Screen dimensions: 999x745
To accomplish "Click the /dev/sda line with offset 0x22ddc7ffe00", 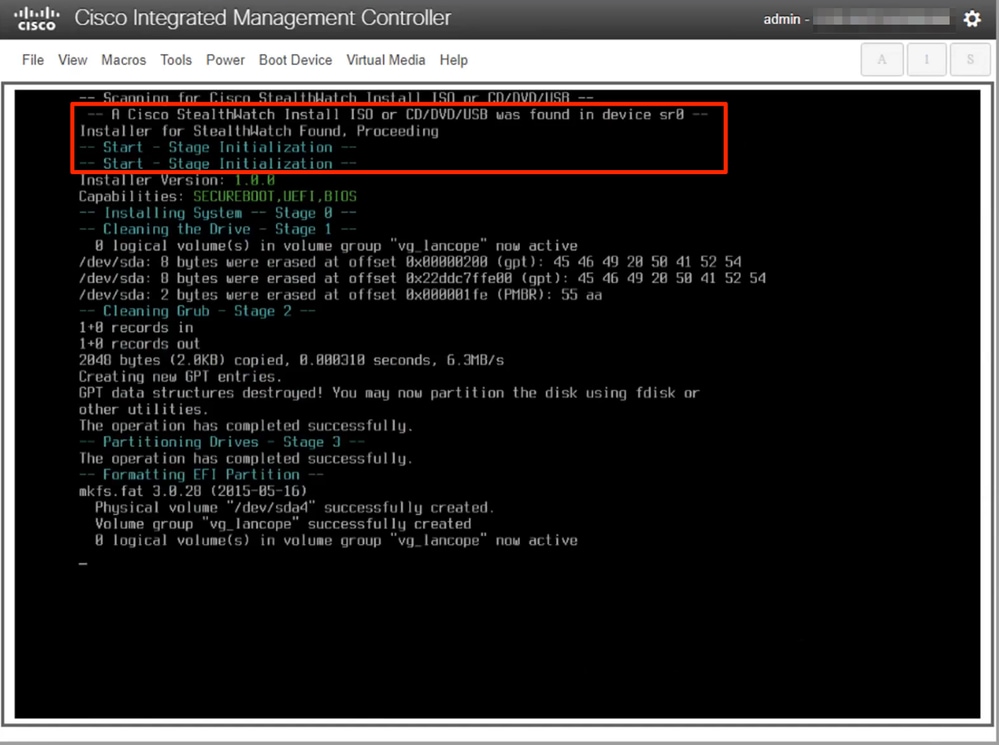I will click(x=422, y=278).
